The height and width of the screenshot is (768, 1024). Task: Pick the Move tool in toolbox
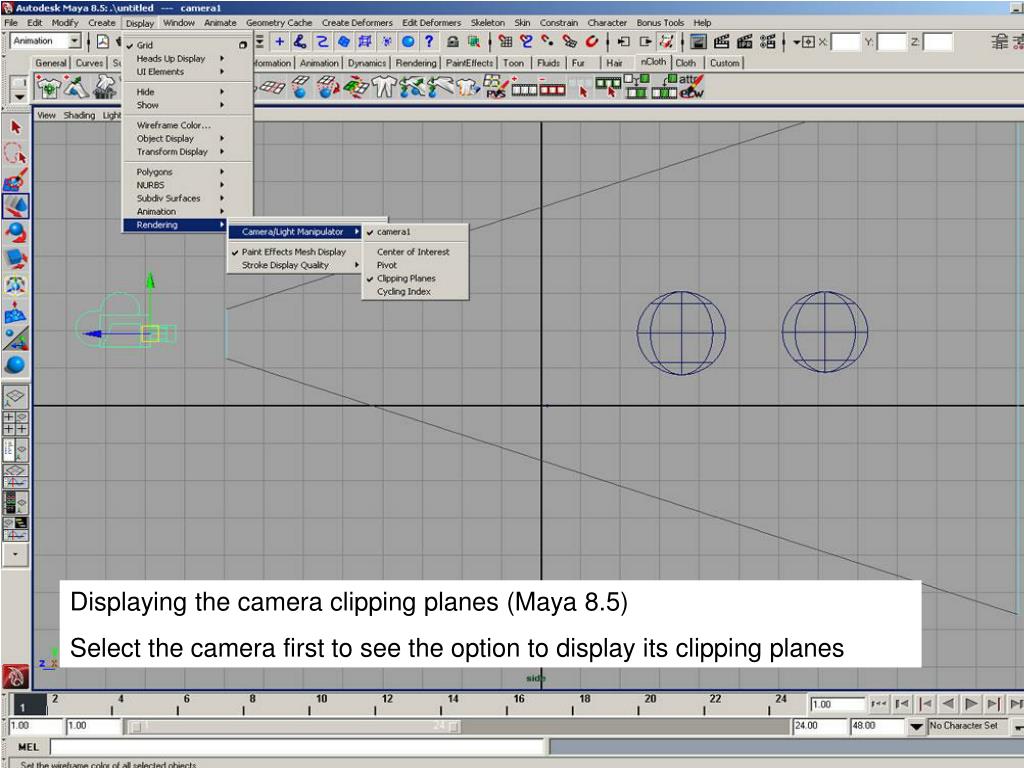pos(16,206)
